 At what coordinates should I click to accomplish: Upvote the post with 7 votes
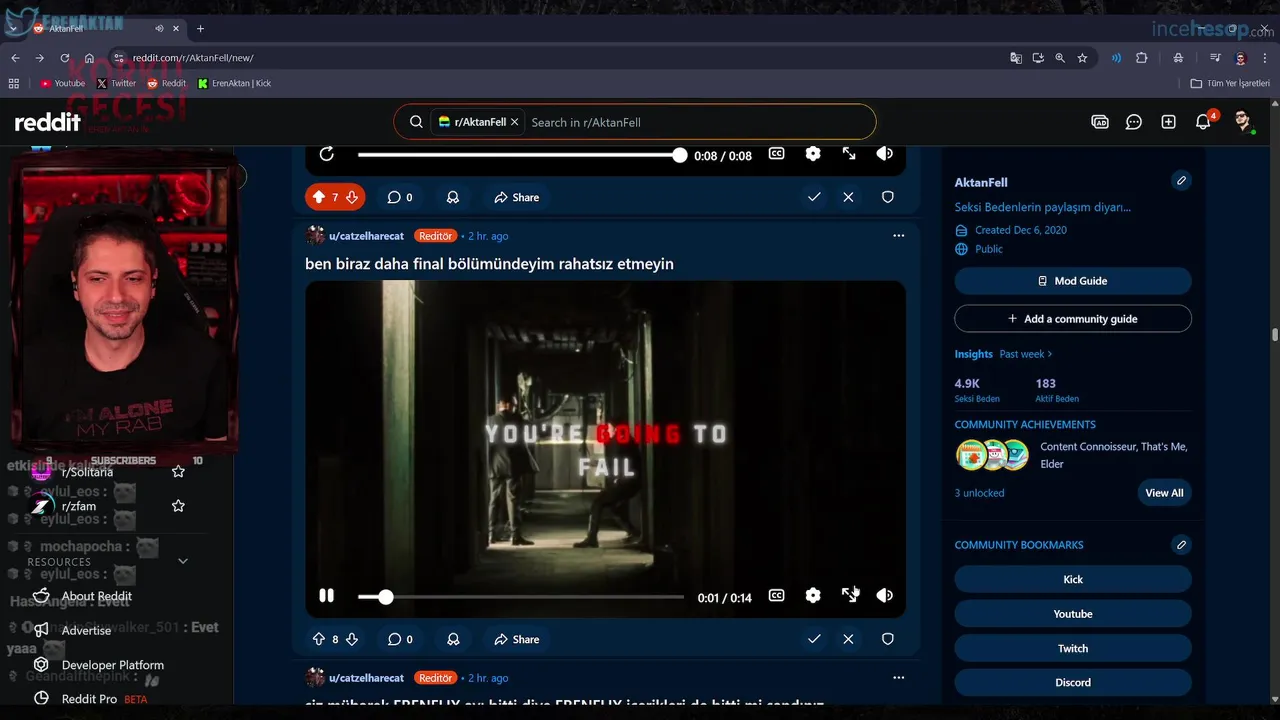319,197
